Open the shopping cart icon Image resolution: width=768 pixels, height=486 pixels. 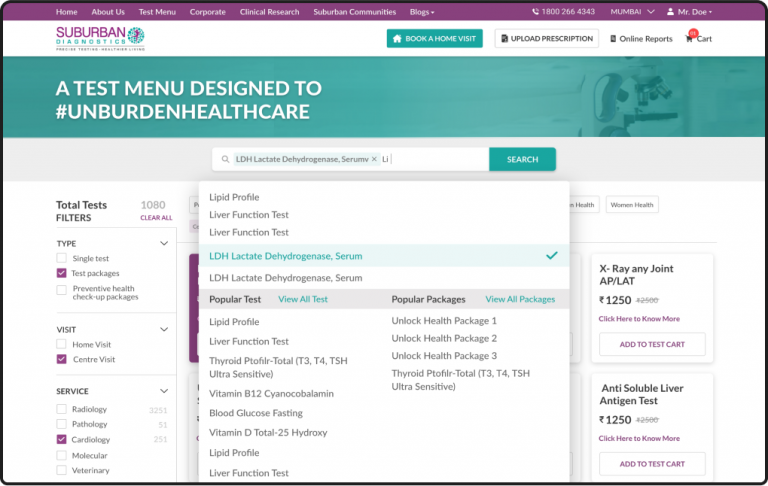690,38
